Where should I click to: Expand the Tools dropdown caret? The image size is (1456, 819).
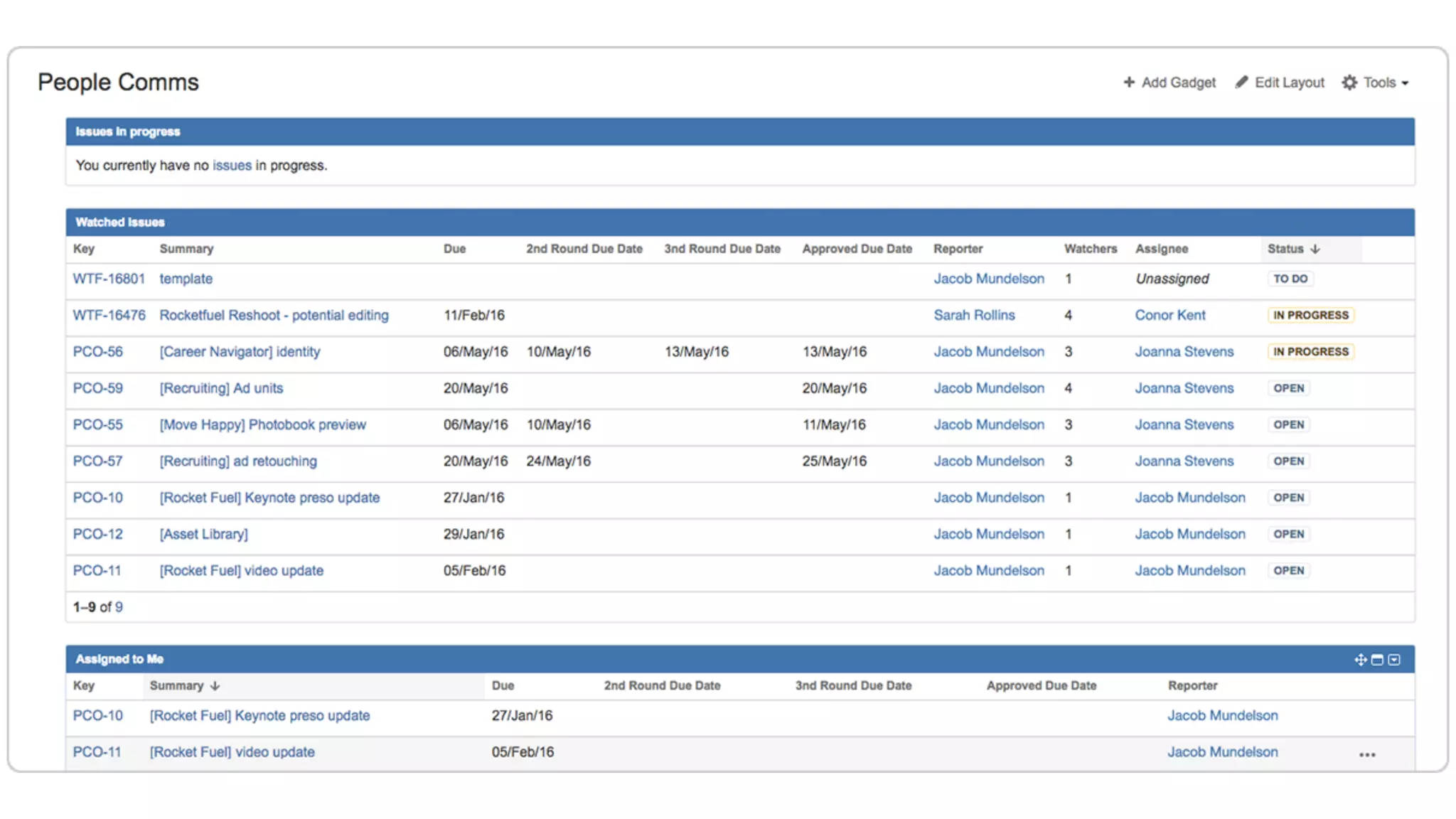pos(1405,83)
